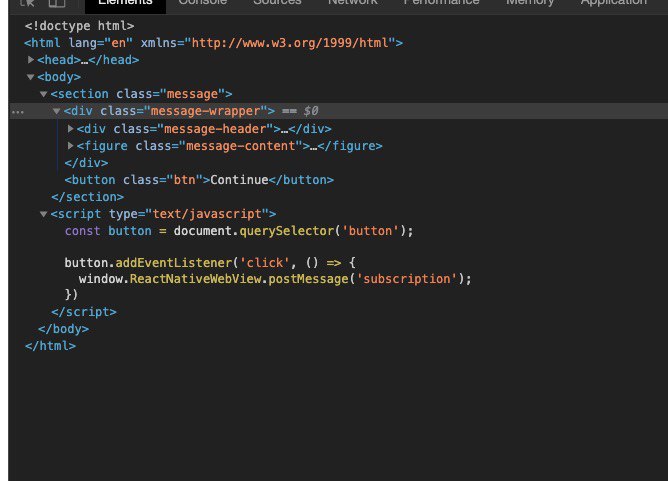Viewport: 668px width, 481px height.
Task: Click the "message-wrapper" class value
Action: [205, 111]
